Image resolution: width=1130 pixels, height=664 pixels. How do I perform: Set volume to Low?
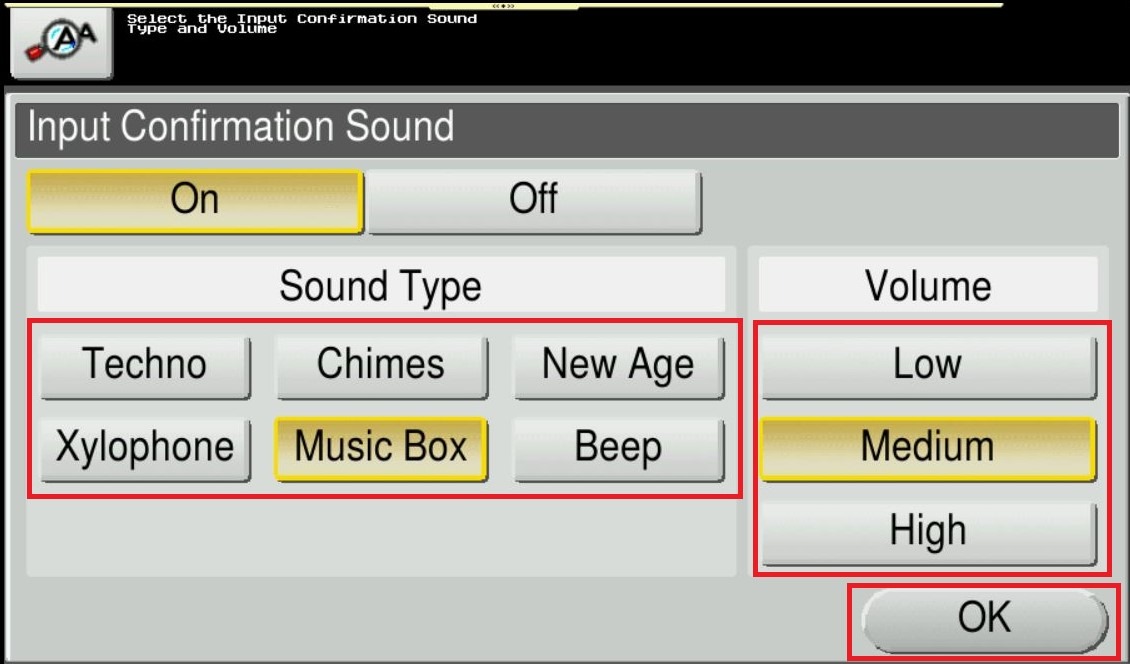(928, 365)
